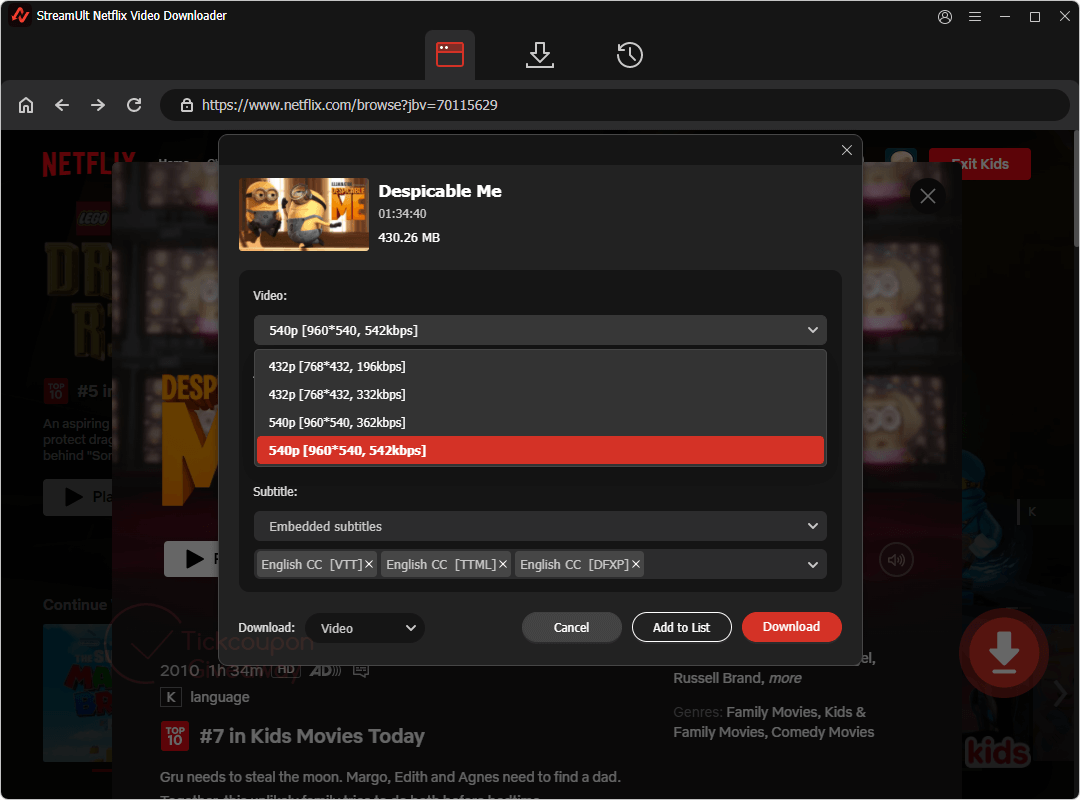Remove English CC [DFXP] subtitle tag
The width and height of the screenshot is (1080, 800).
pyautogui.click(x=636, y=564)
